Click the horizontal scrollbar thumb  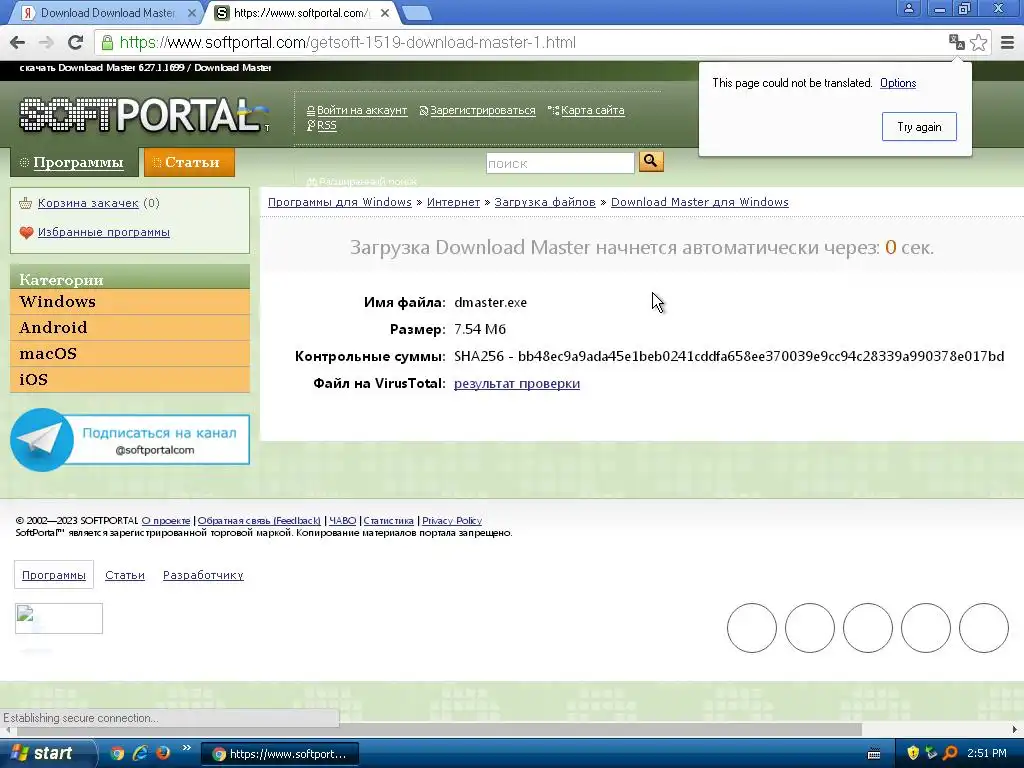pyautogui.click(x=439, y=729)
